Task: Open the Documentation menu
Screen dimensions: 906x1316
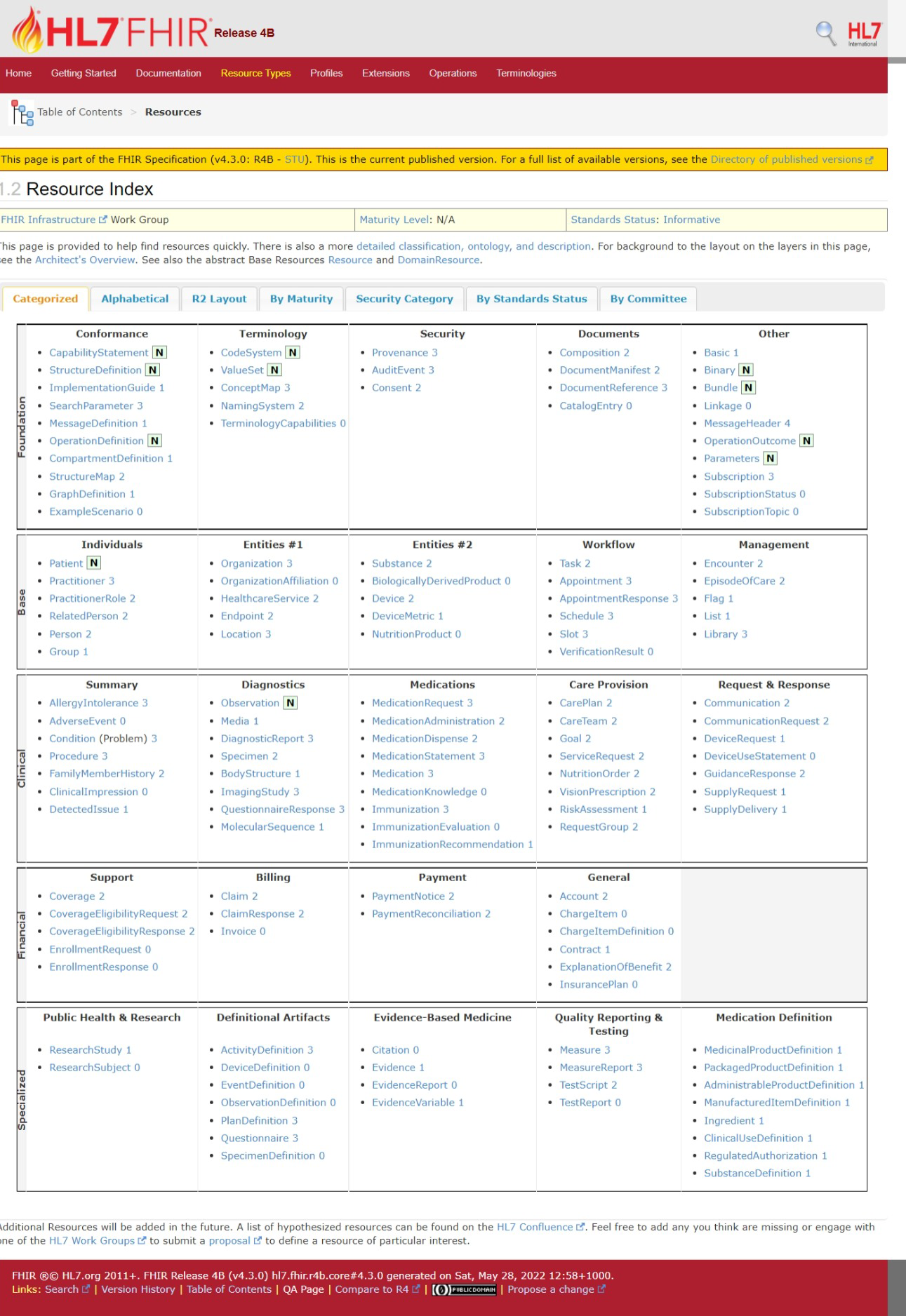Action: pyautogui.click(x=168, y=73)
